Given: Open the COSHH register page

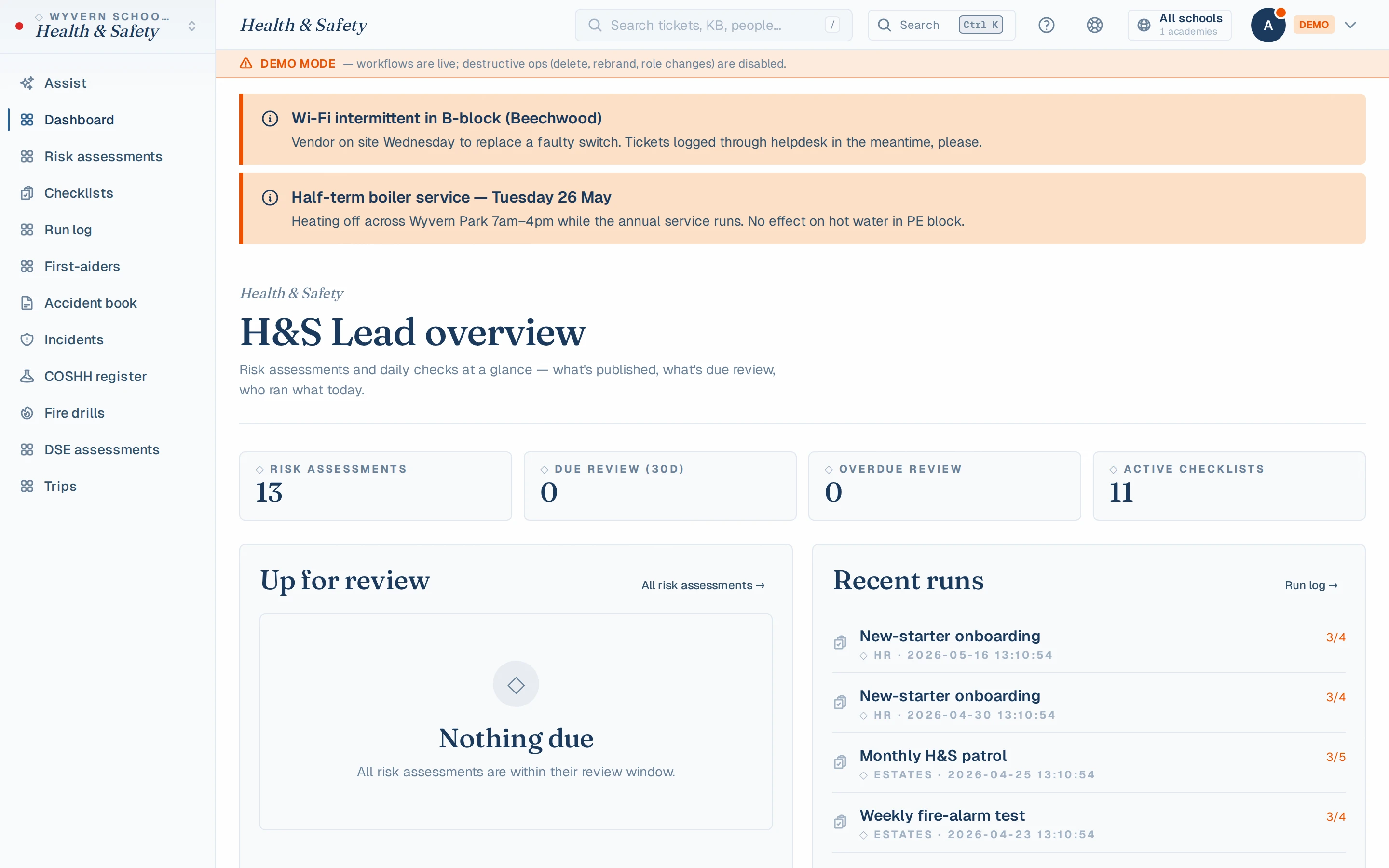Looking at the screenshot, I should click(108, 377).
